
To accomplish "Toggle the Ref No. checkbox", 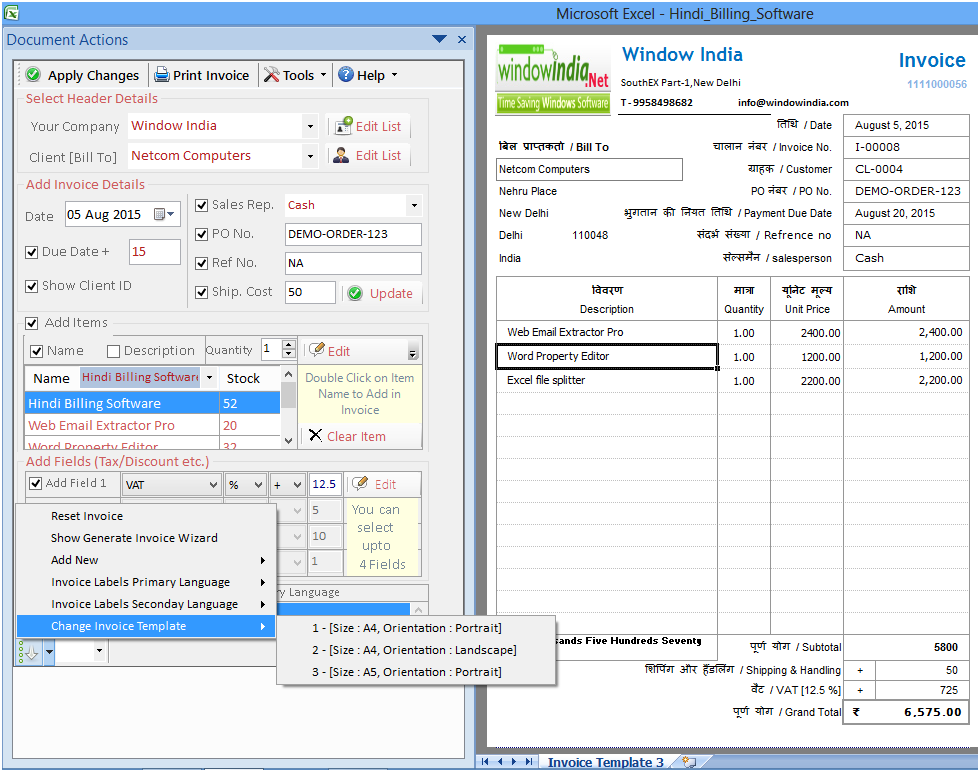I will 201,263.
